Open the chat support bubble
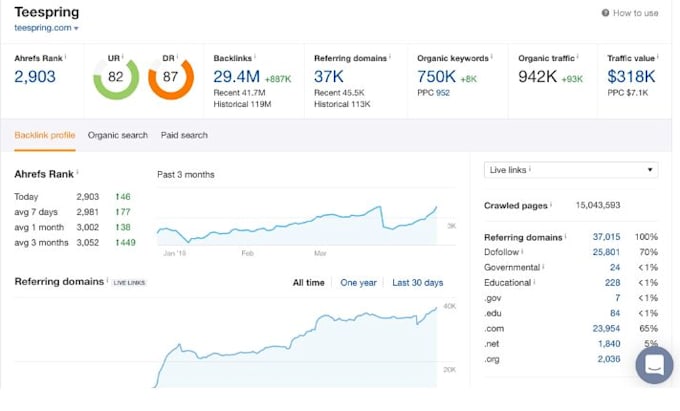This screenshot has height=411, width=680. [654, 365]
